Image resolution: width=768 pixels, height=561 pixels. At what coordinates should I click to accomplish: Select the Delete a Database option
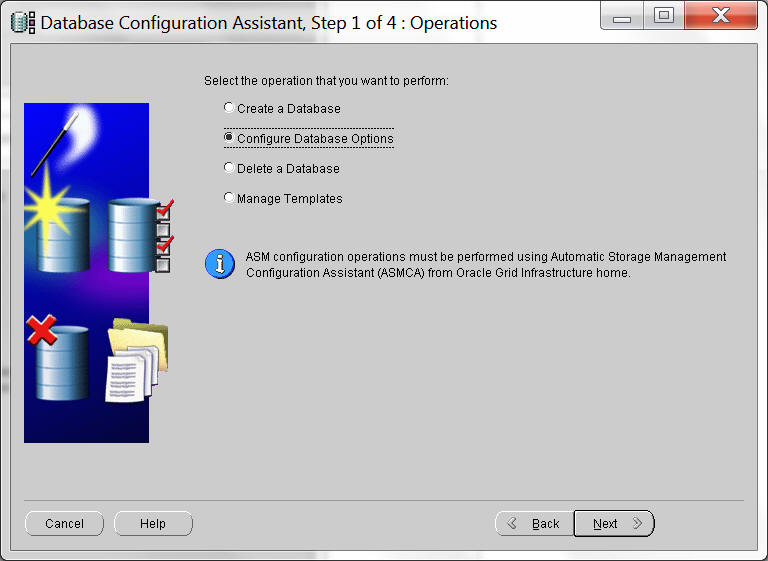[230, 168]
